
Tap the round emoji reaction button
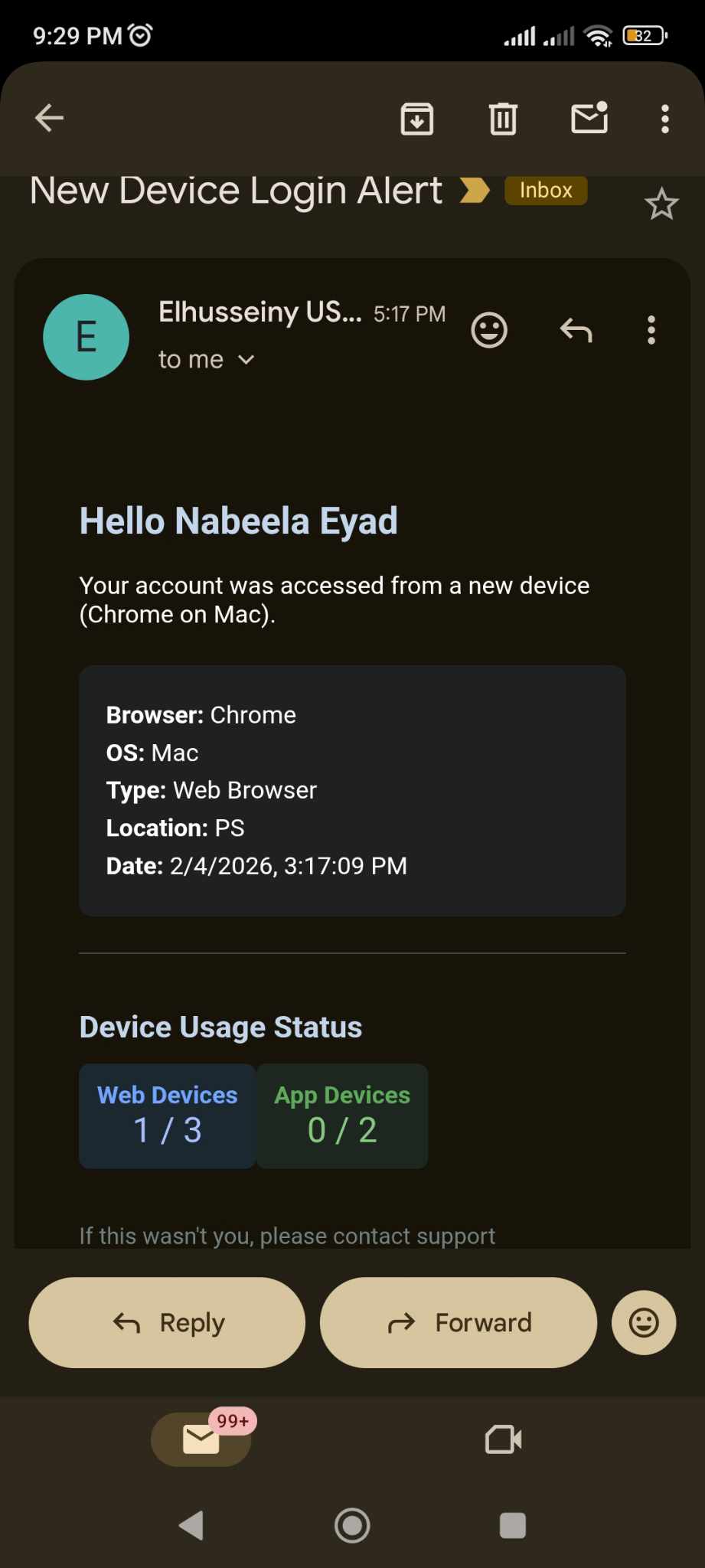(x=643, y=1322)
